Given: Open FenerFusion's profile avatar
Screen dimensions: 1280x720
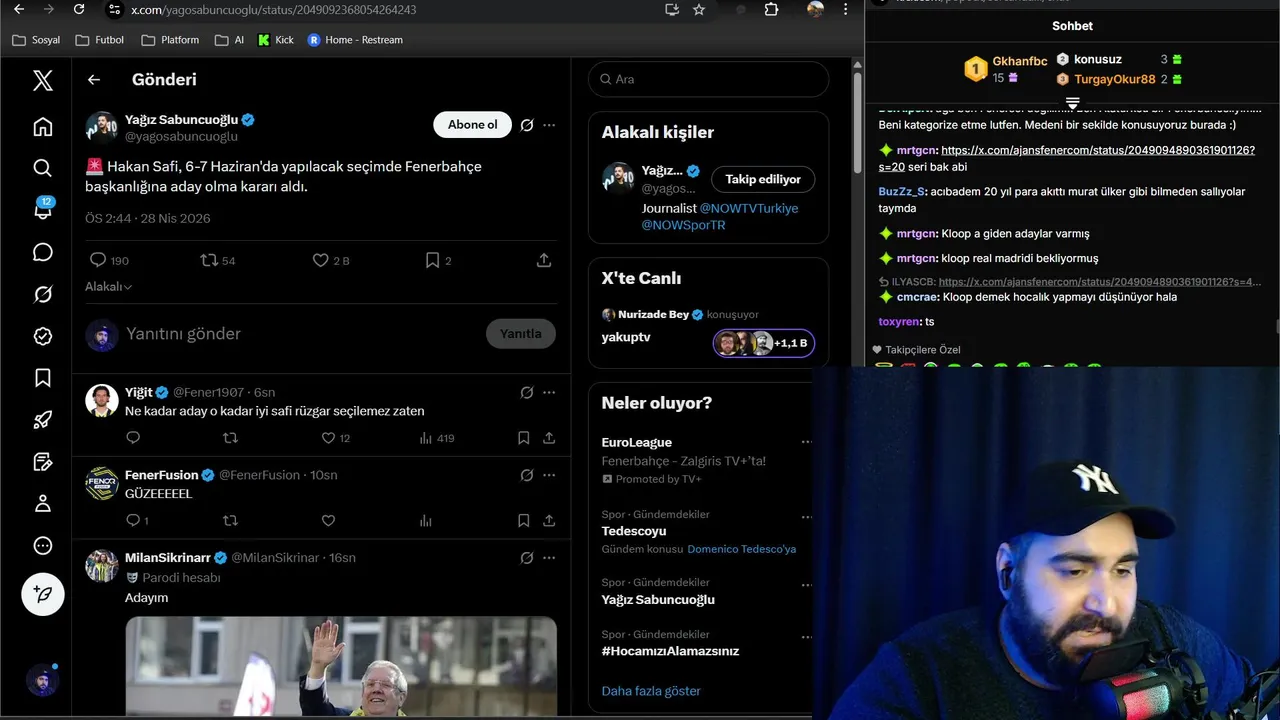Looking at the screenshot, I should pos(102,483).
